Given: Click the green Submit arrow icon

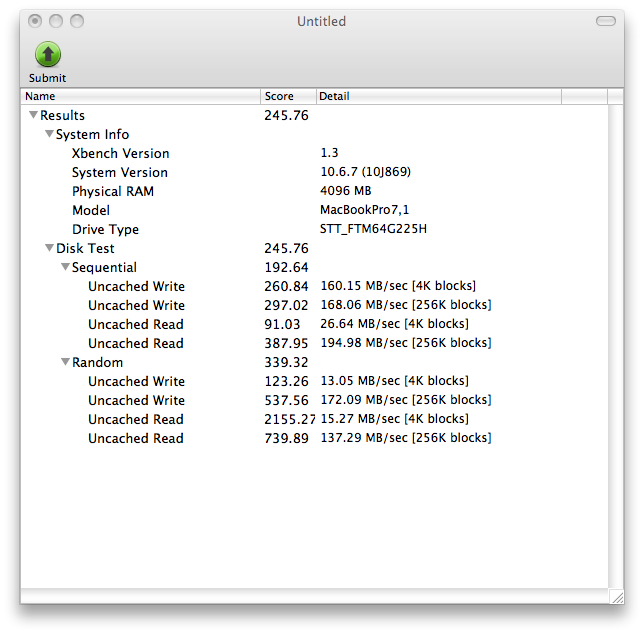Looking at the screenshot, I should tap(48, 54).
